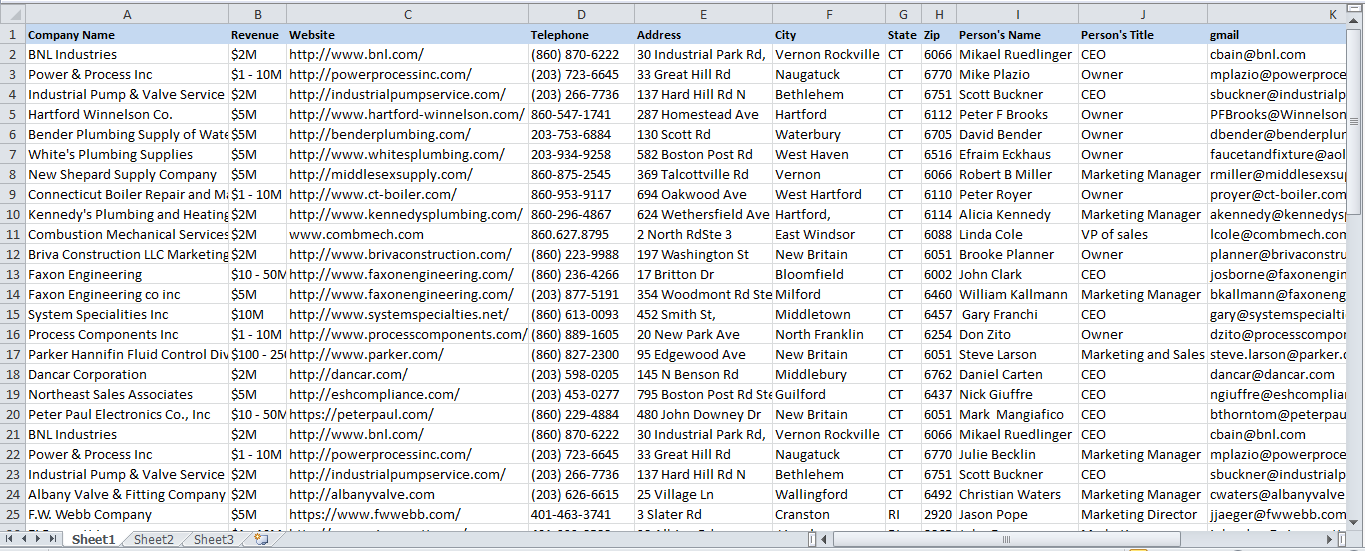Select the RI state cell
Image resolution: width=1365 pixels, height=551 pixels.
pos(903,514)
